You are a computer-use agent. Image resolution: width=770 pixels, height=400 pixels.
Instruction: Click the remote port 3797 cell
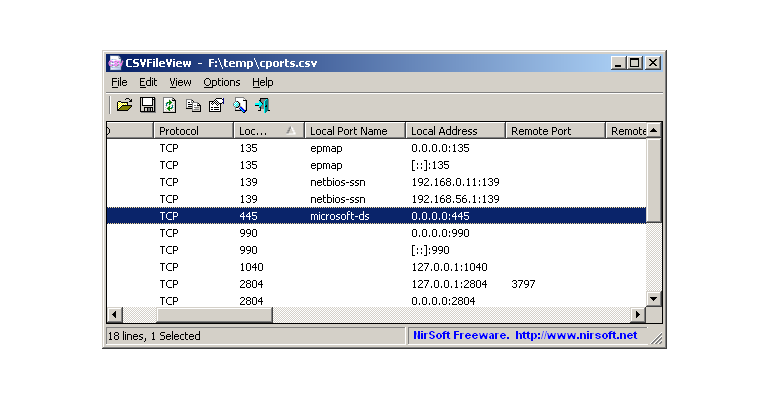[523, 284]
